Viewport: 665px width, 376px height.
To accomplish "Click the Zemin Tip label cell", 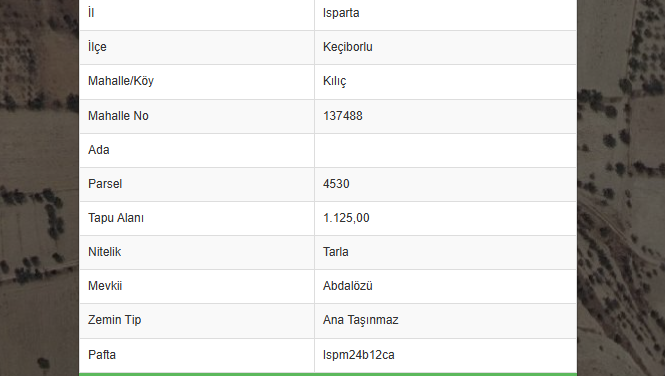I will (x=197, y=320).
